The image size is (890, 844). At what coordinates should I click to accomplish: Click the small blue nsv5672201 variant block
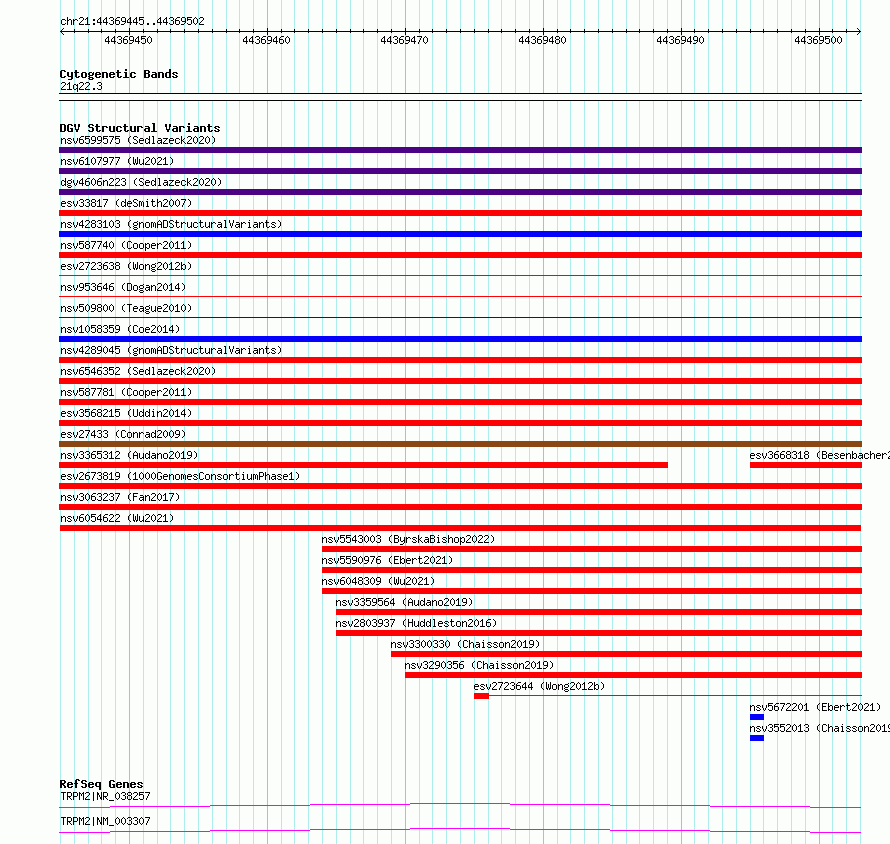757,717
